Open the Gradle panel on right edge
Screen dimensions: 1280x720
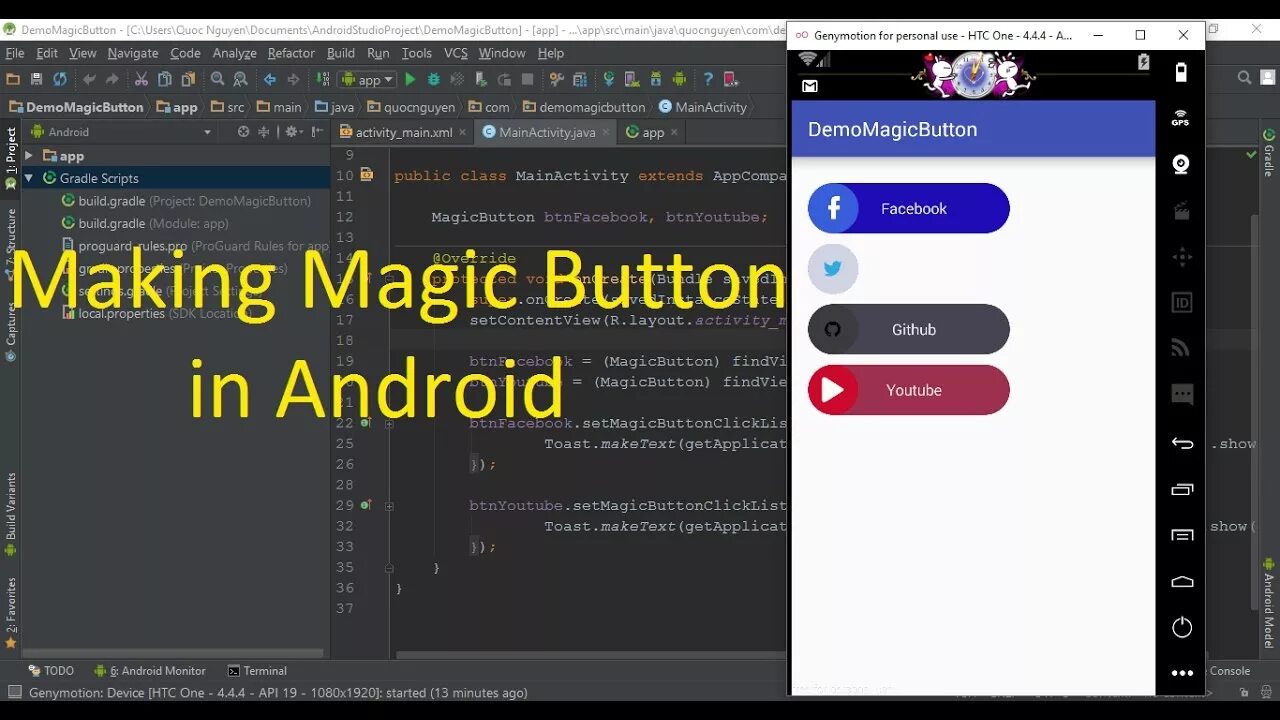1268,152
